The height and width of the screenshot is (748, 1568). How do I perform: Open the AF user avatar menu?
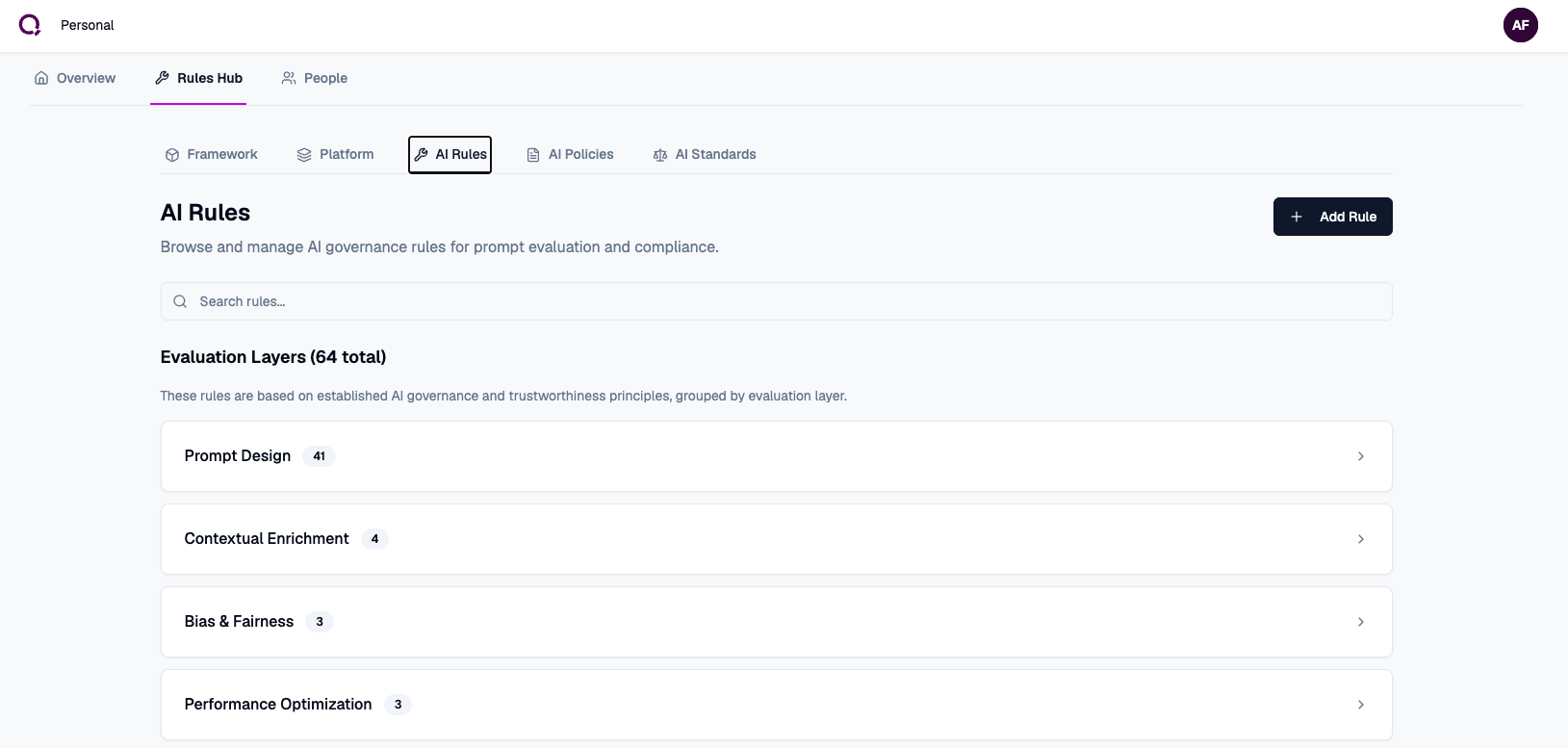(1520, 25)
